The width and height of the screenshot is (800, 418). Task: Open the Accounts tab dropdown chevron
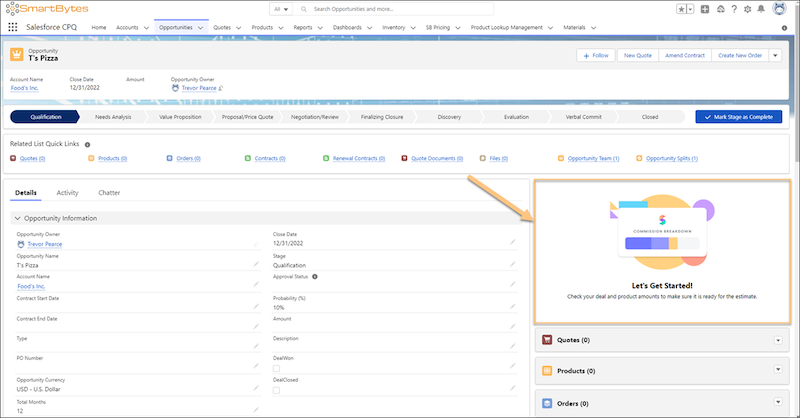click(146, 28)
